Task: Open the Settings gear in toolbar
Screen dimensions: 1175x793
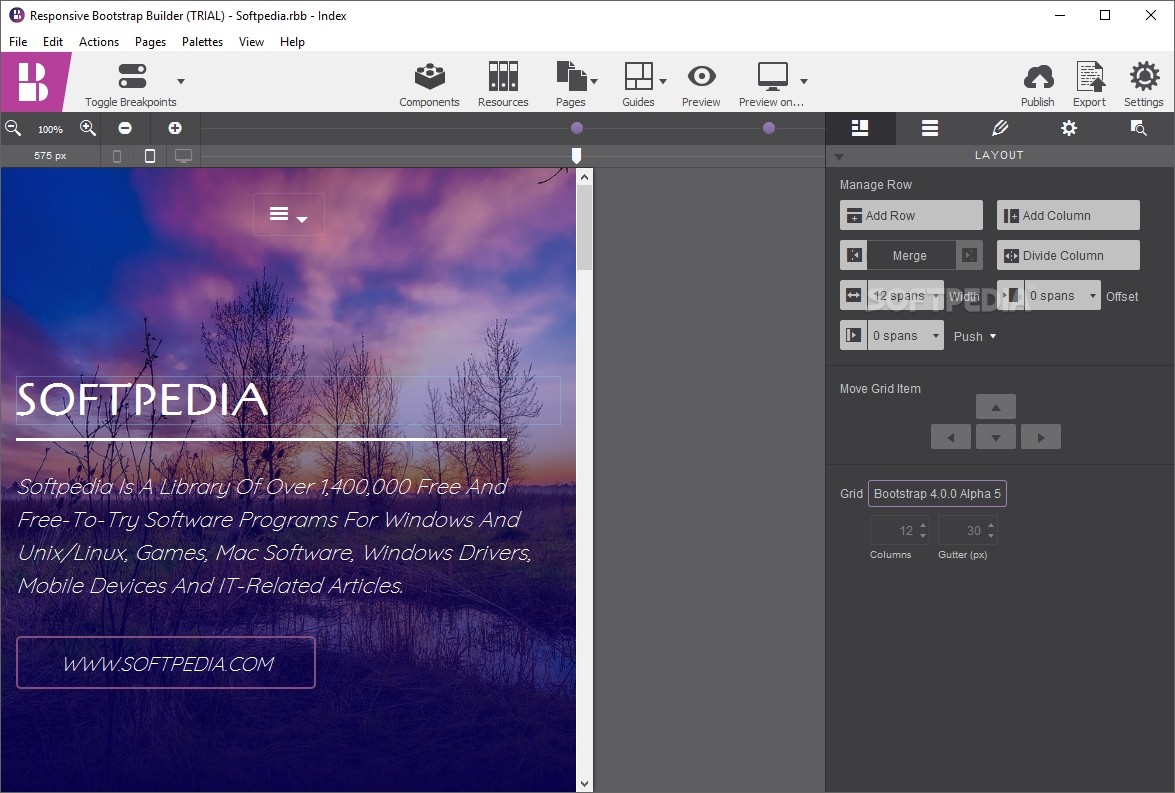Action: [x=1144, y=76]
